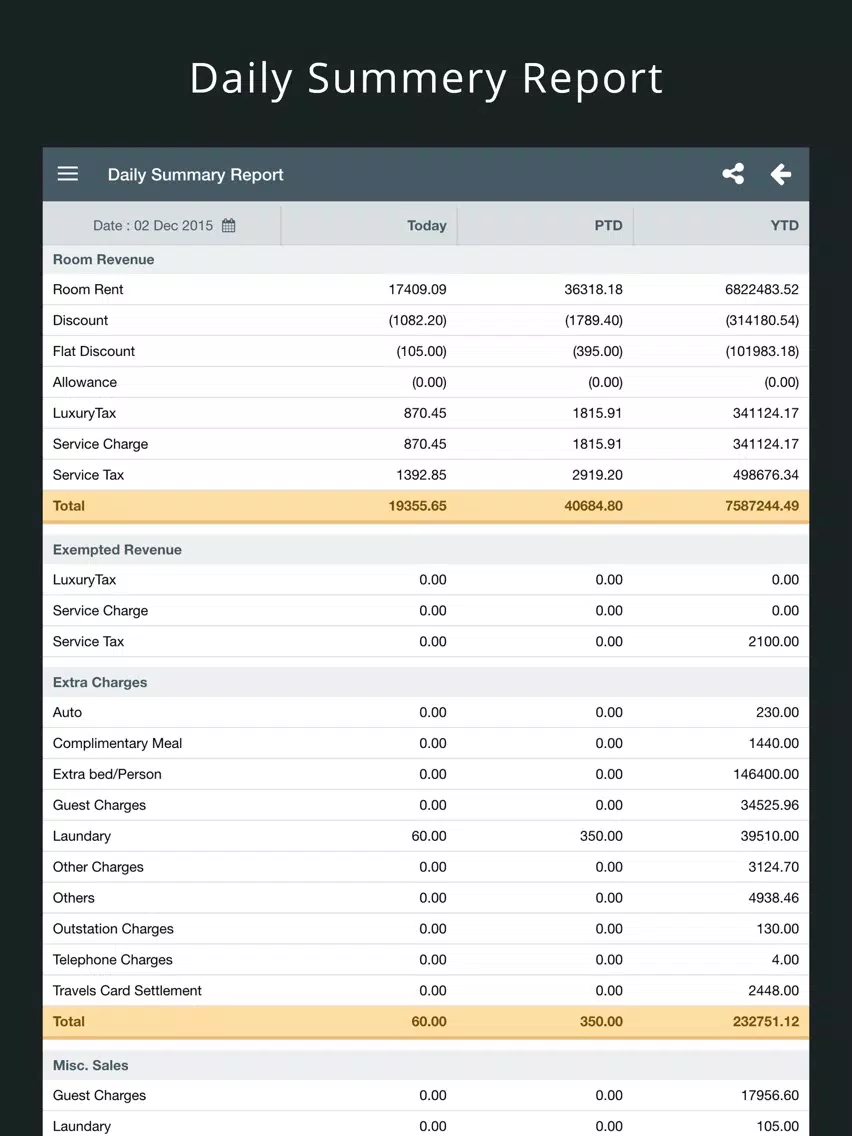The width and height of the screenshot is (852, 1136).
Task: Click Room Revenue total 19355.65
Action: point(417,506)
